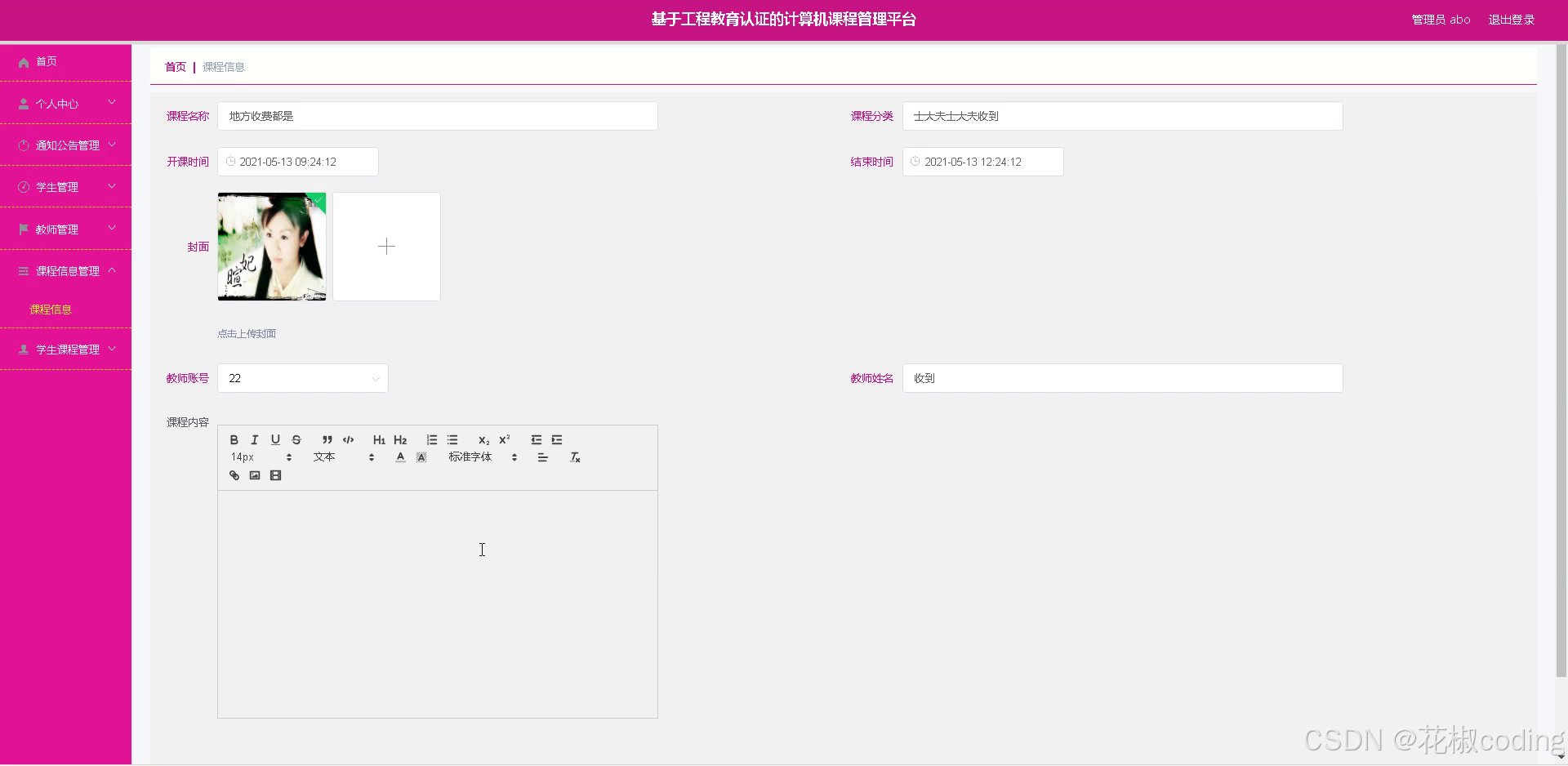Insert a blockquote in the editor
This screenshot has width=1568, height=766.
pyautogui.click(x=327, y=439)
